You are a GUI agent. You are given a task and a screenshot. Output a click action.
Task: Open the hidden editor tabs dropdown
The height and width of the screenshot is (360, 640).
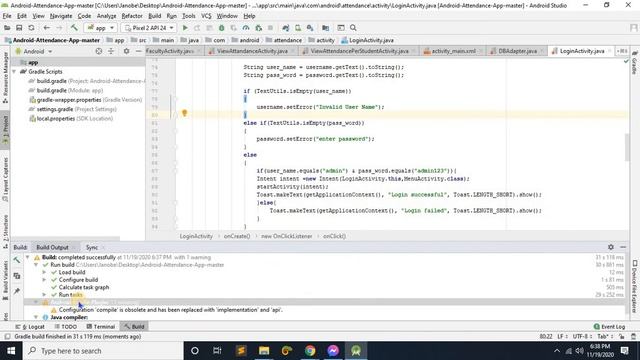tap(622, 51)
